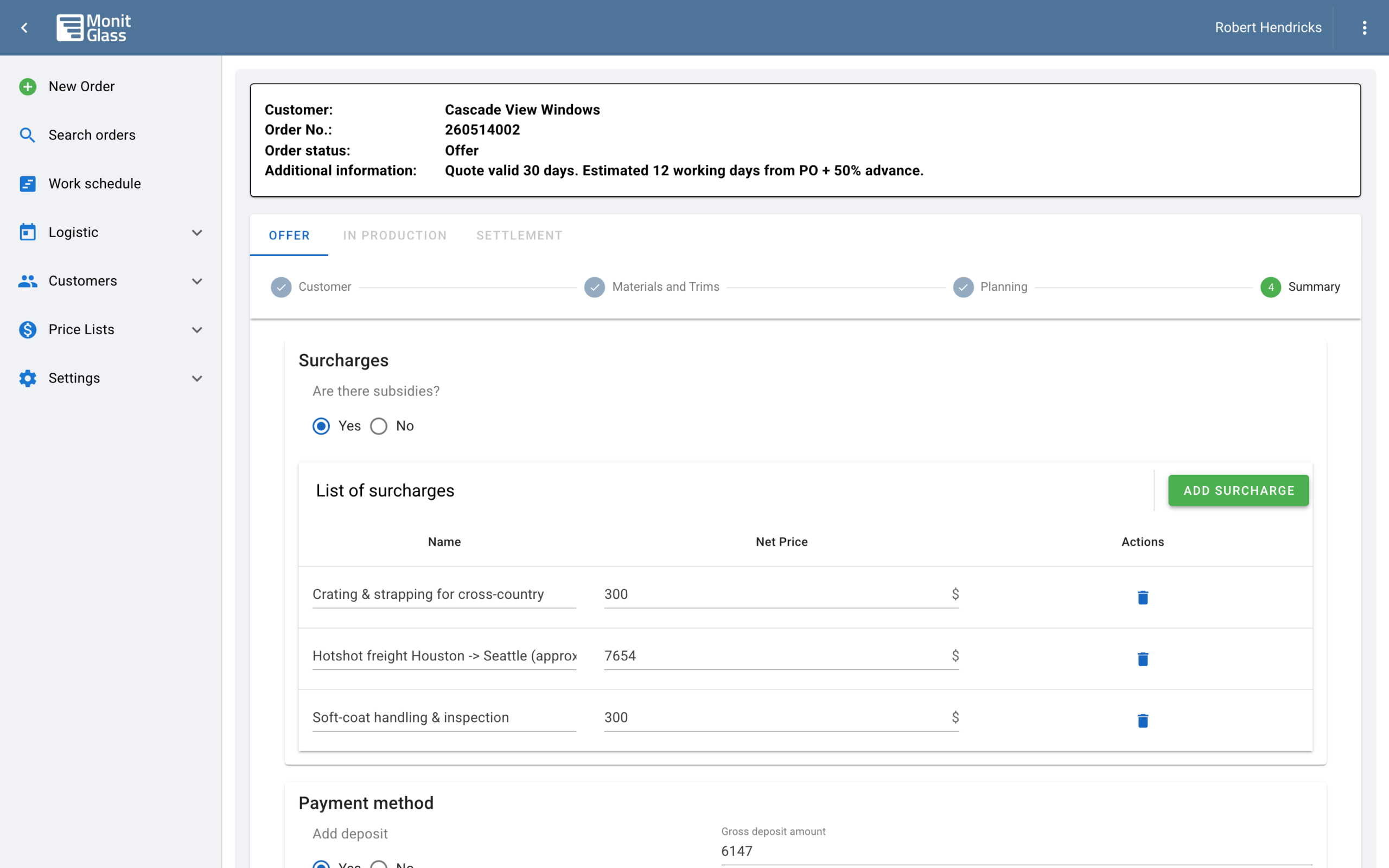This screenshot has height=868, width=1389.
Task: Delete the Crating & strapping surcharge
Action: coord(1143,597)
